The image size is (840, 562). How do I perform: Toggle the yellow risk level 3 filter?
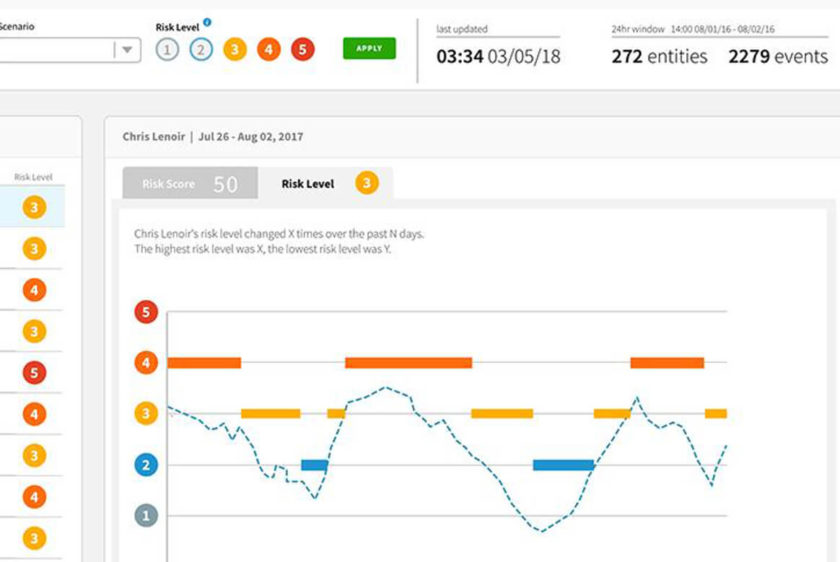(235, 49)
